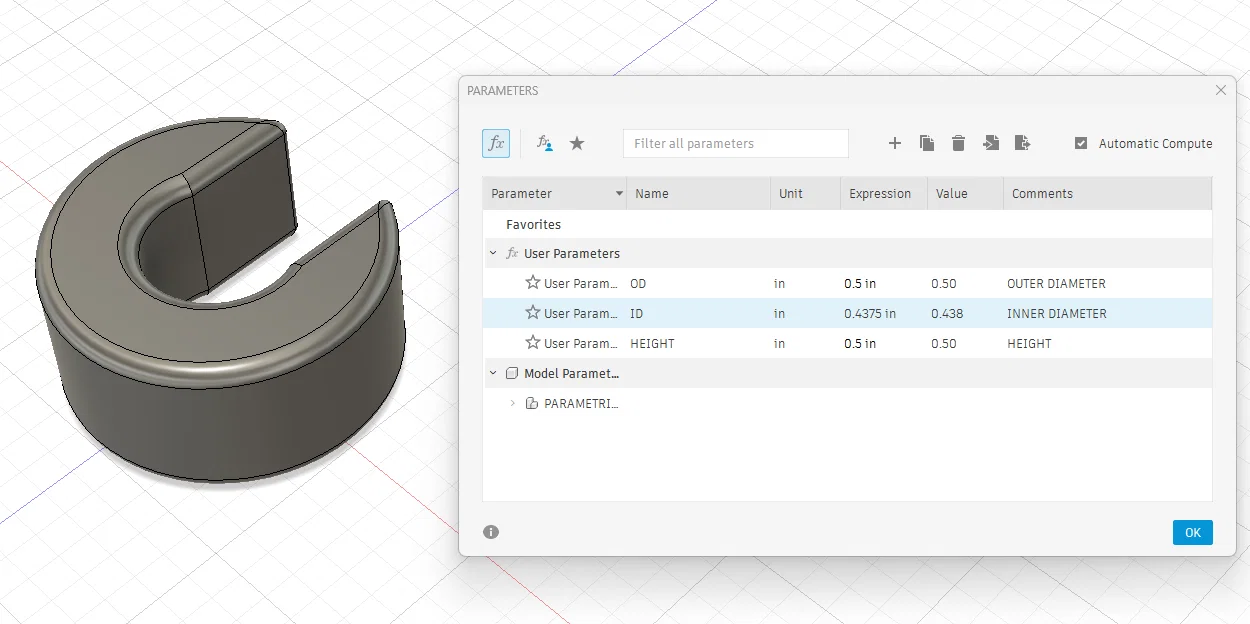Add a new user parameter with plus icon
The height and width of the screenshot is (624, 1250).
895,143
